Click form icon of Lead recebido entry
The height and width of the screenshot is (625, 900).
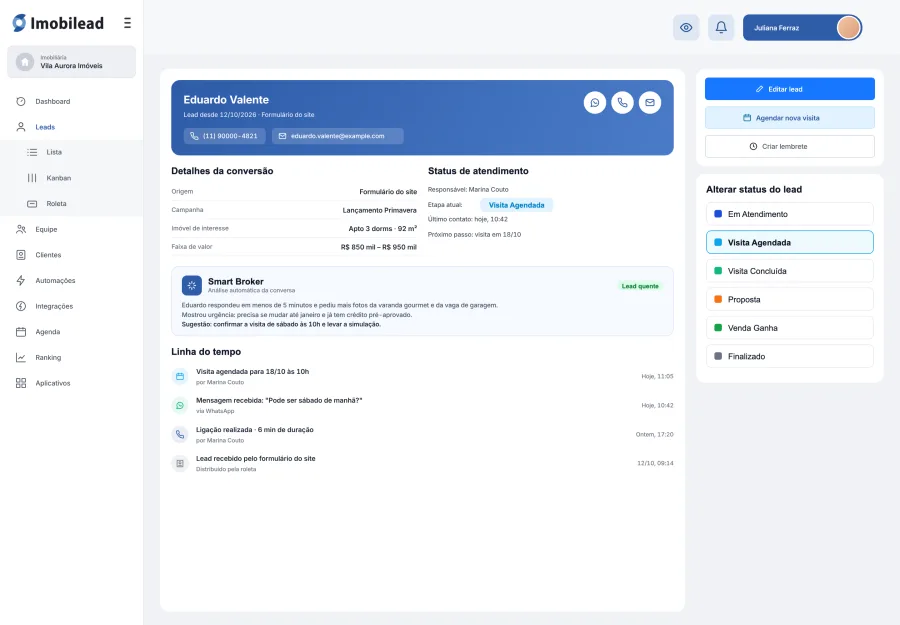[180, 463]
